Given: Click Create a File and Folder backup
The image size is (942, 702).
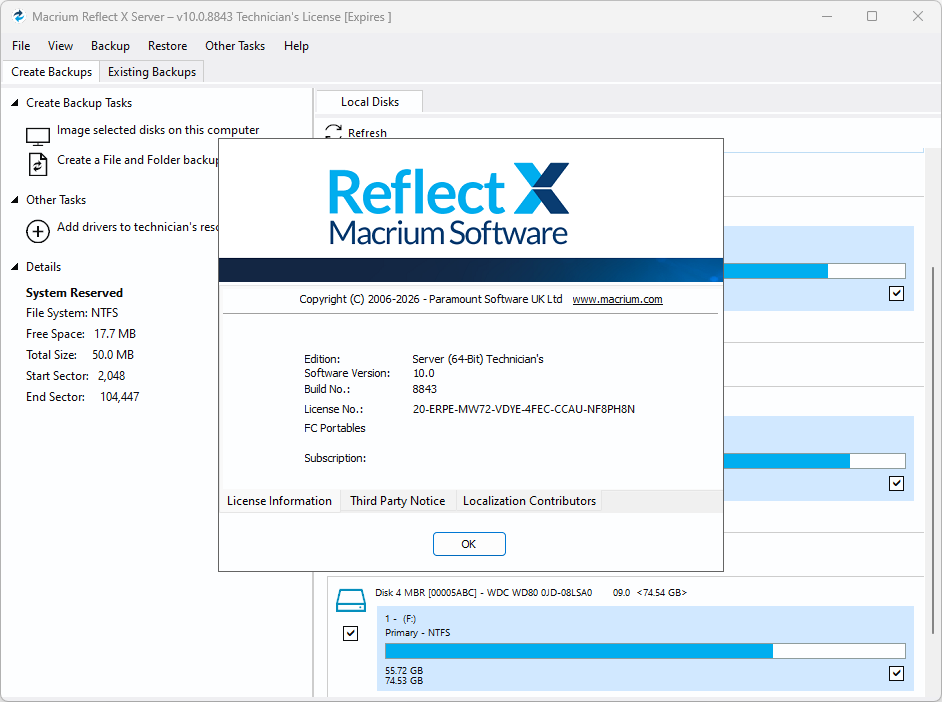Looking at the screenshot, I should (x=138, y=160).
